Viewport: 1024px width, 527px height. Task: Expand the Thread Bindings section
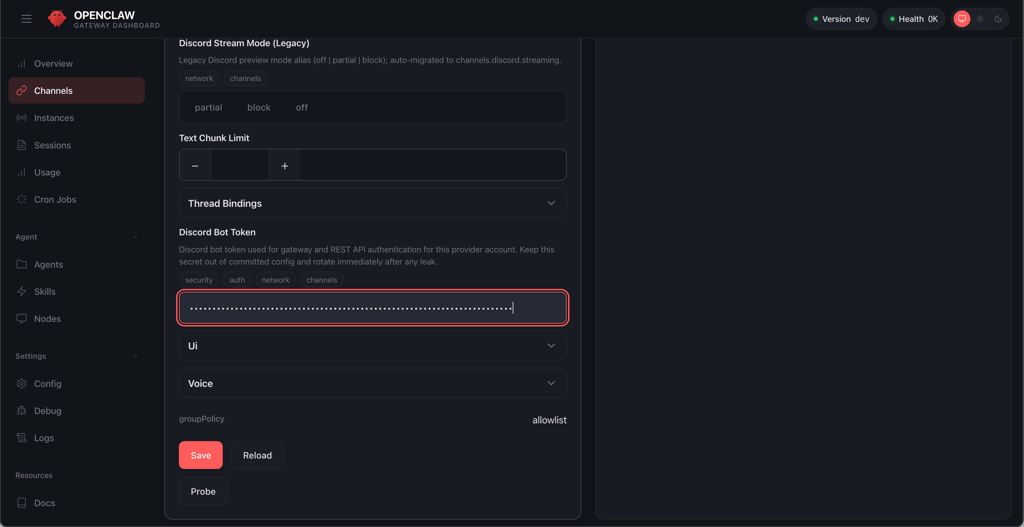[372, 203]
